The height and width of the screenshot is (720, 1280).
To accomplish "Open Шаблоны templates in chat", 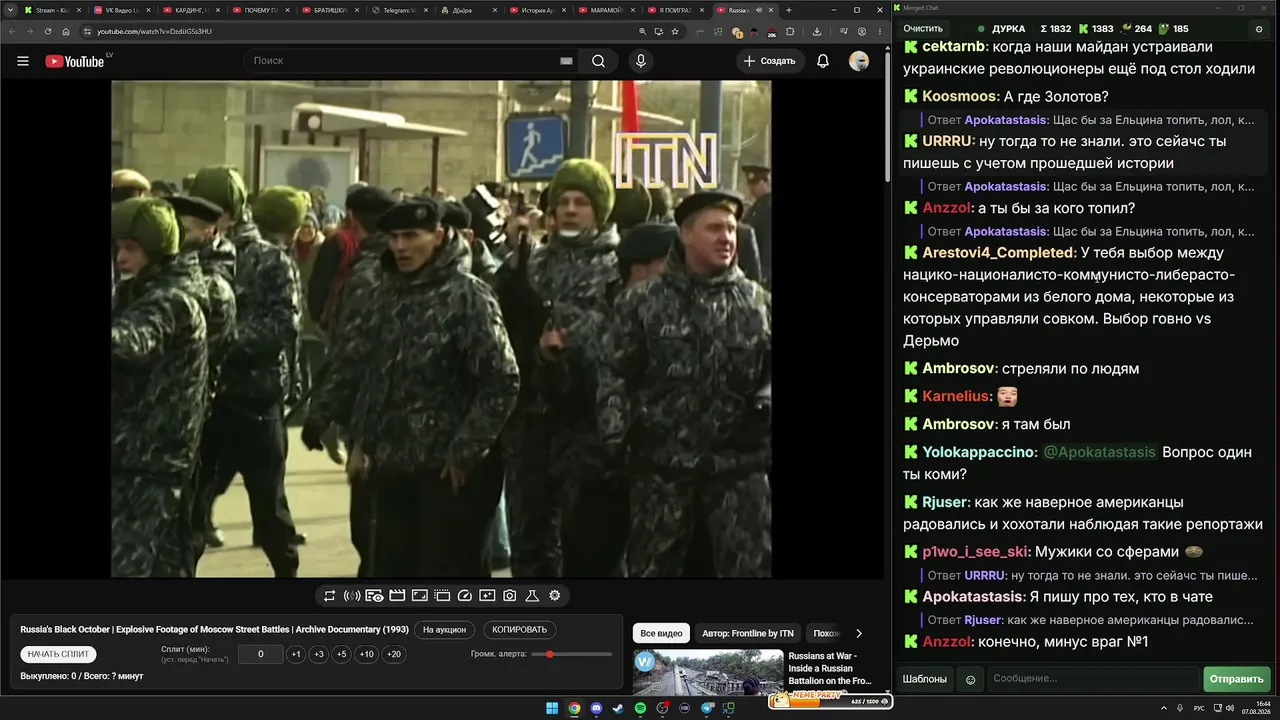I will coord(925,679).
